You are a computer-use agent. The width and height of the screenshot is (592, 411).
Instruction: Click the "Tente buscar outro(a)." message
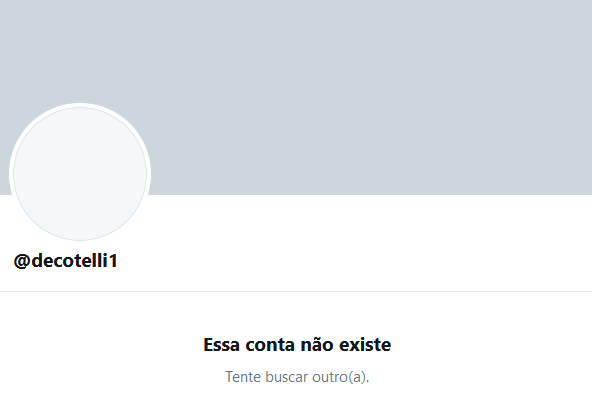(297, 377)
